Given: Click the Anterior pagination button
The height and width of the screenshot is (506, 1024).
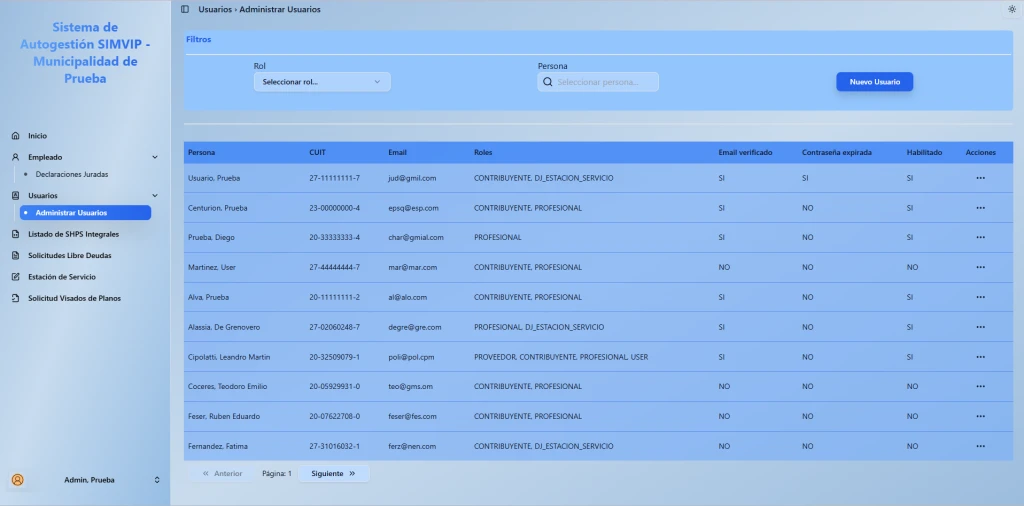Looking at the screenshot, I should (x=222, y=473).
